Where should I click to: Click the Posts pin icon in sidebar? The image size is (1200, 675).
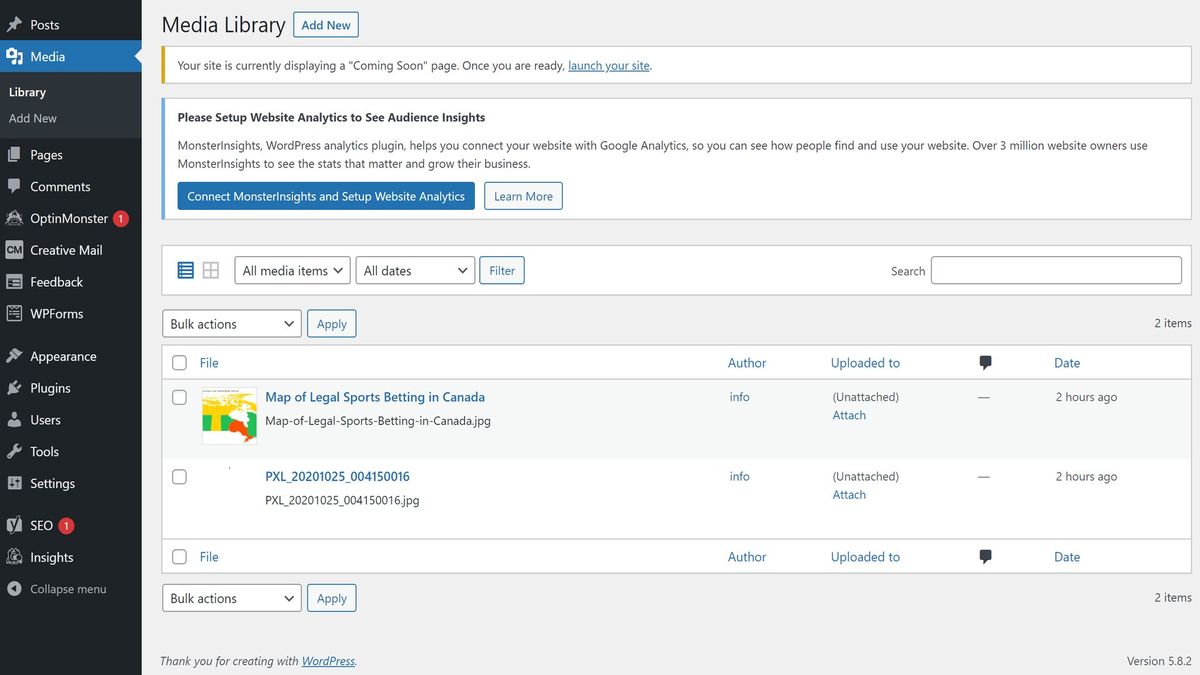click(14, 25)
